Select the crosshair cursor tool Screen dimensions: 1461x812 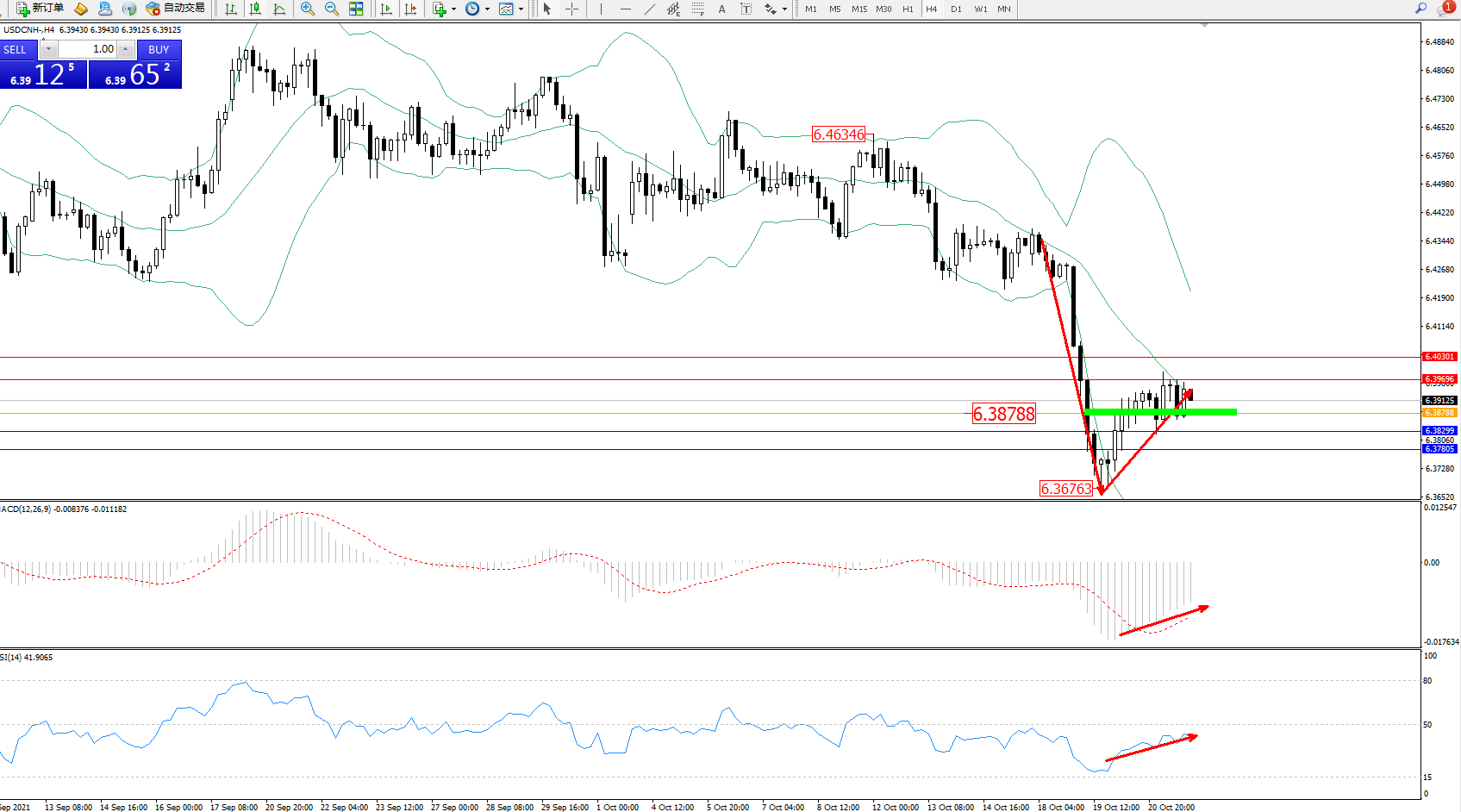[571, 9]
